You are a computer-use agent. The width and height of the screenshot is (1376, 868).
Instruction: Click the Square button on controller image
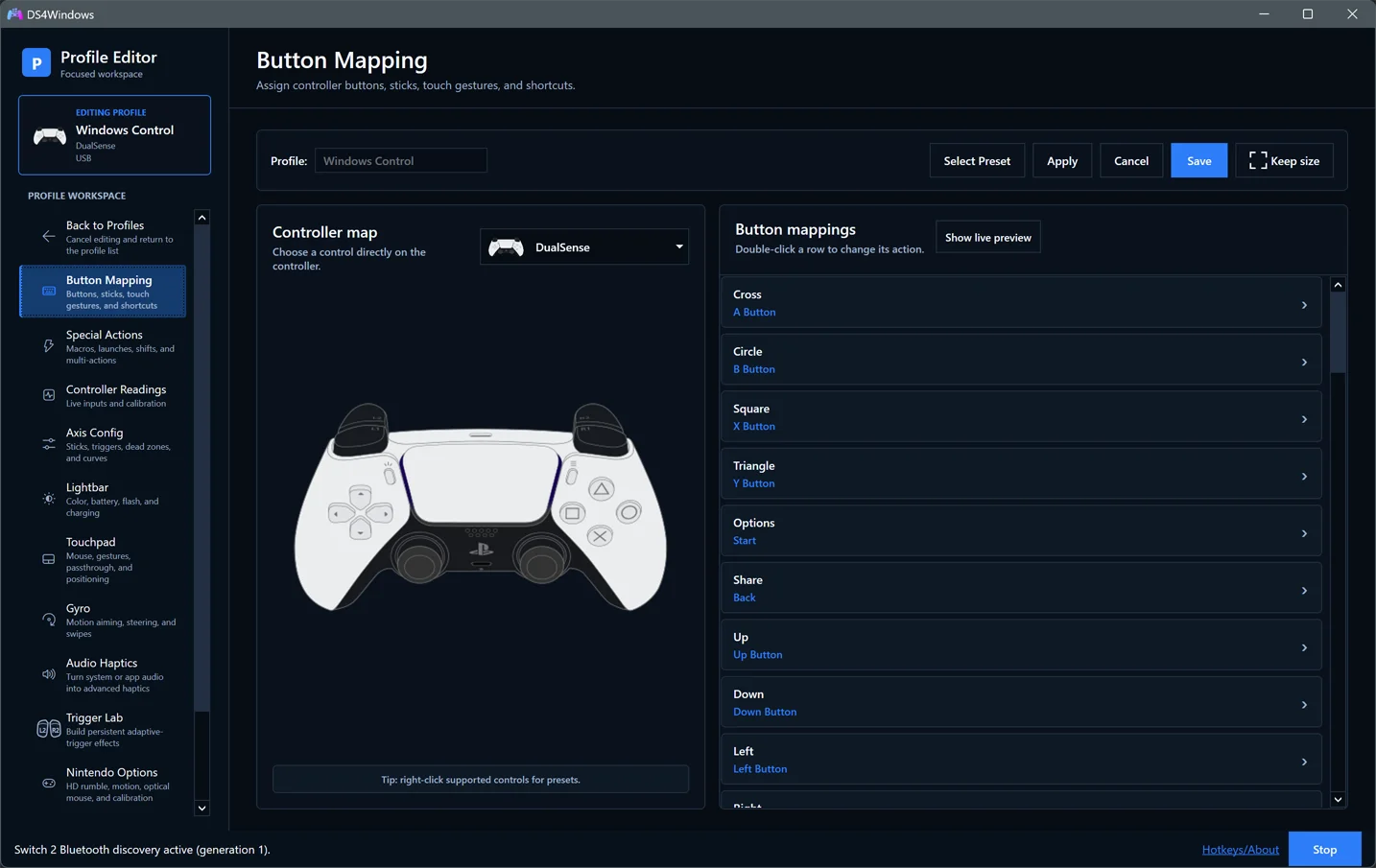[x=572, y=513]
